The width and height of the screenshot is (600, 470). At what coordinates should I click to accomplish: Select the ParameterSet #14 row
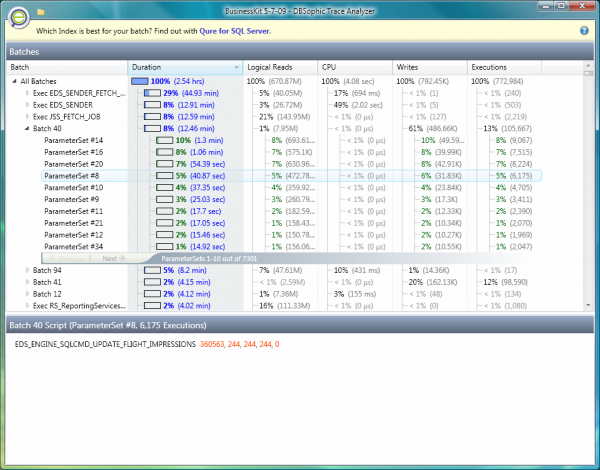coord(74,140)
